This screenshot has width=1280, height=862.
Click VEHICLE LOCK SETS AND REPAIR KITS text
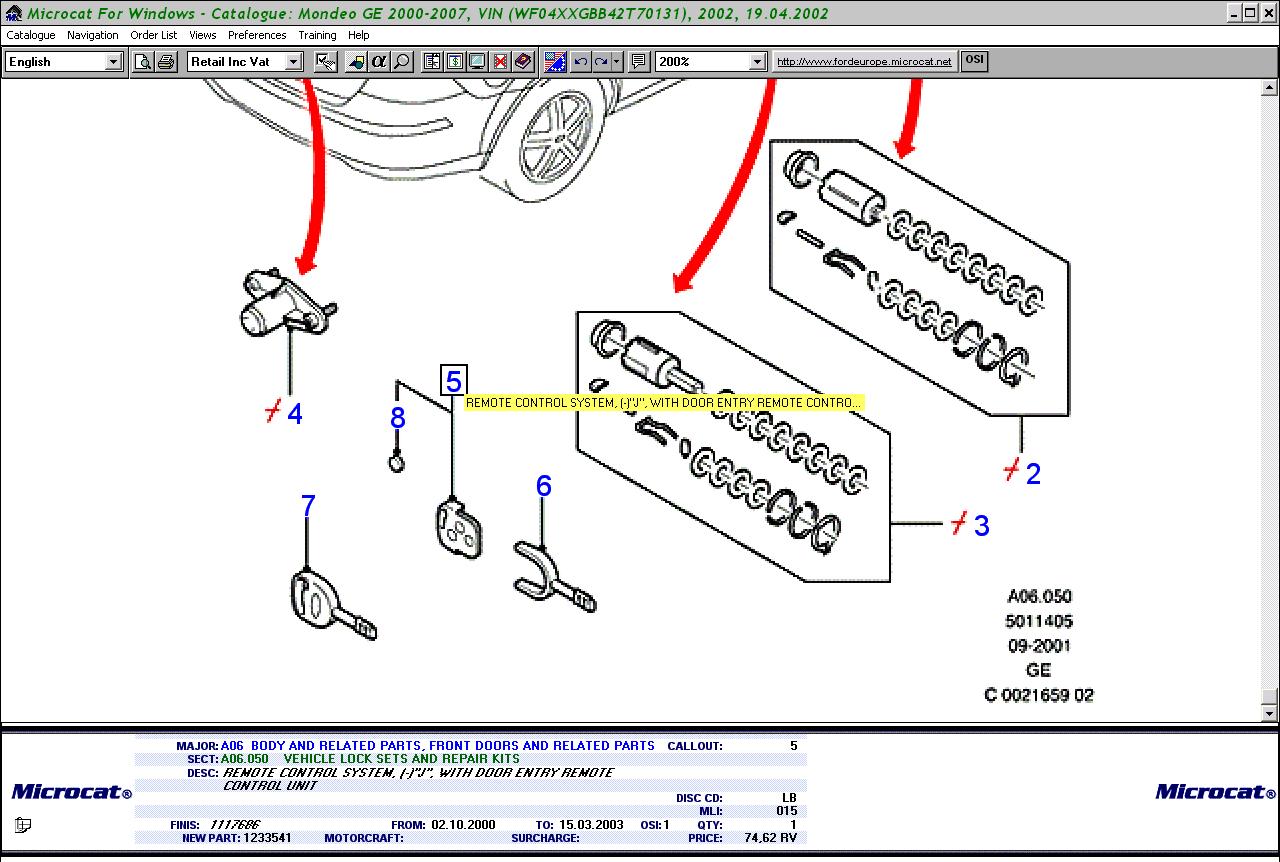[x=402, y=759]
